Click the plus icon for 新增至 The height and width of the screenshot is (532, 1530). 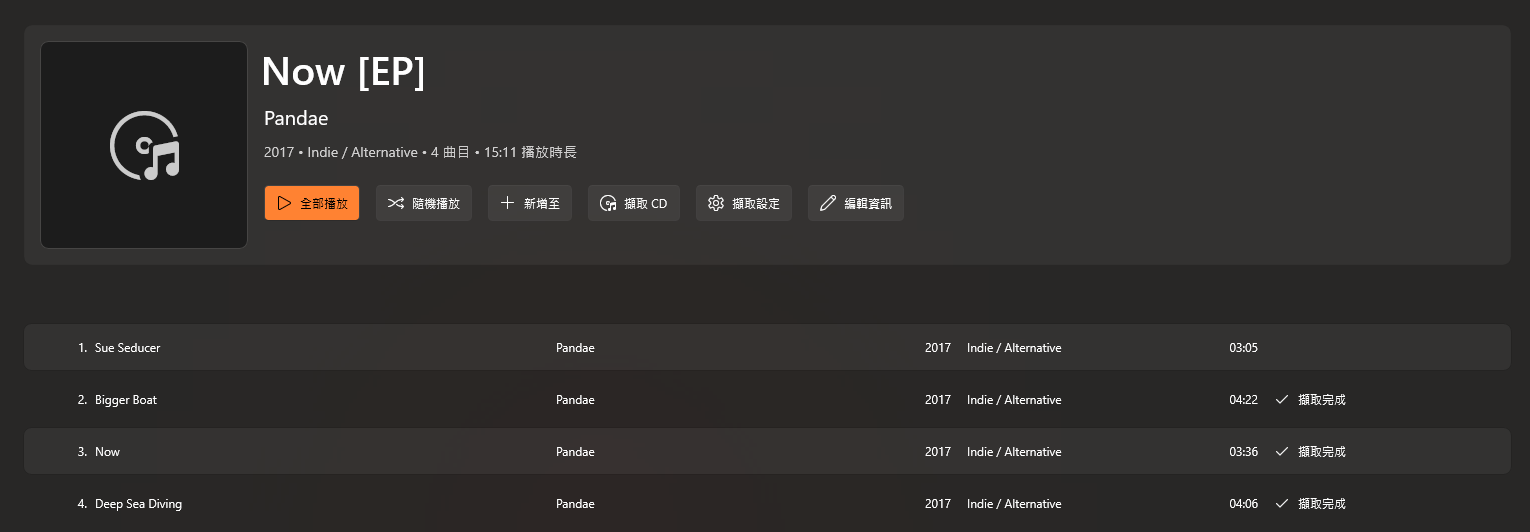(x=507, y=203)
